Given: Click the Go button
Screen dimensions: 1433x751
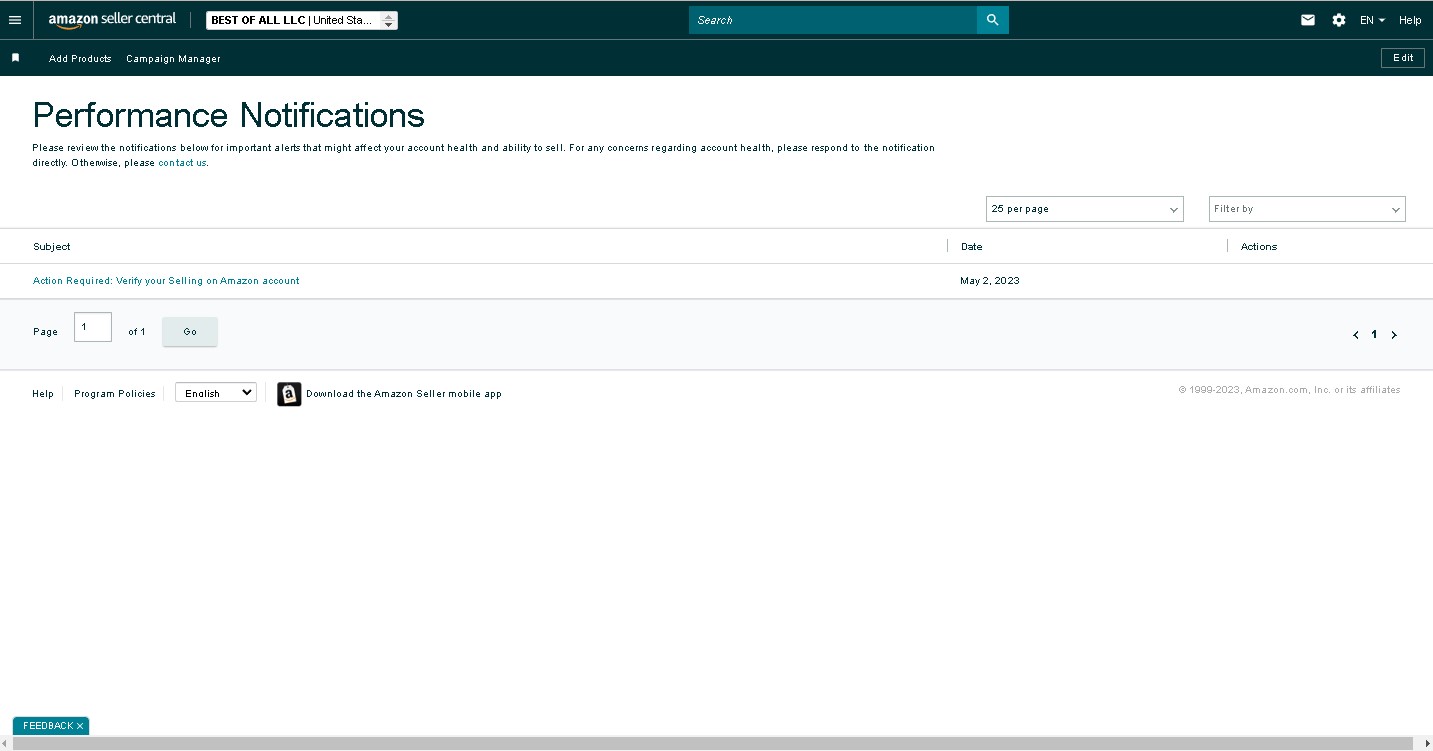Looking at the screenshot, I should point(190,332).
